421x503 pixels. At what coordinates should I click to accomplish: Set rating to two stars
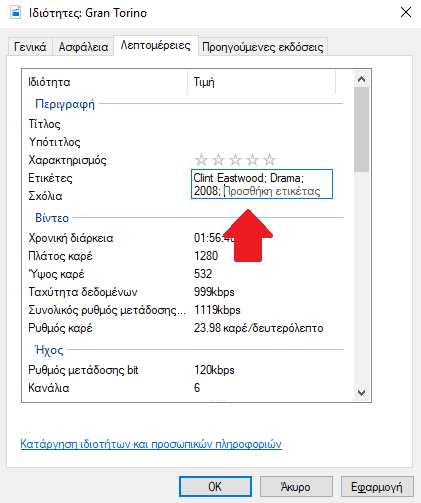[218, 160]
